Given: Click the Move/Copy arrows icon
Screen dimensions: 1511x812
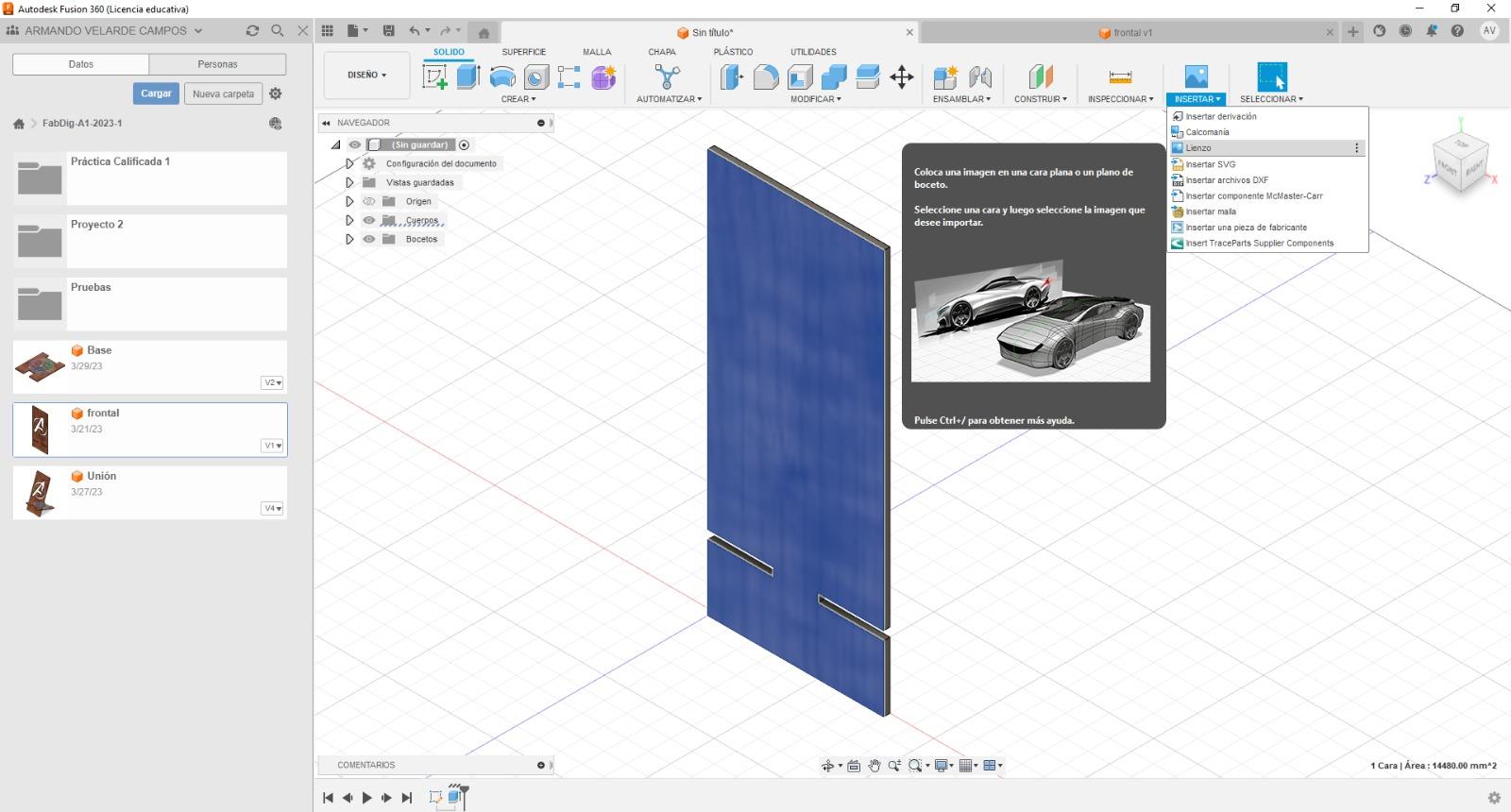Looking at the screenshot, I should 902,77.
